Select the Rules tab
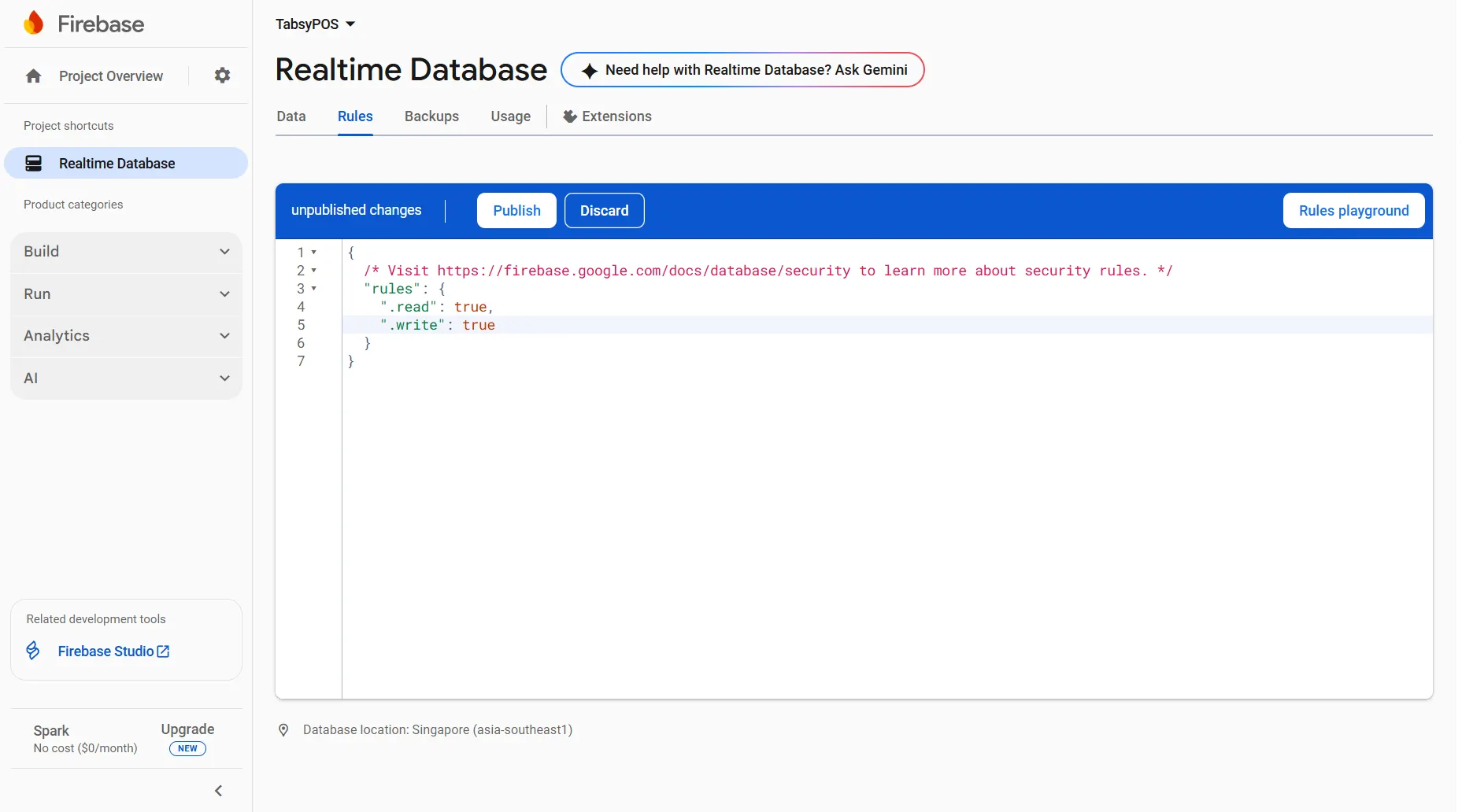Screen dimensions: 1462x812 tap(355, 116)
